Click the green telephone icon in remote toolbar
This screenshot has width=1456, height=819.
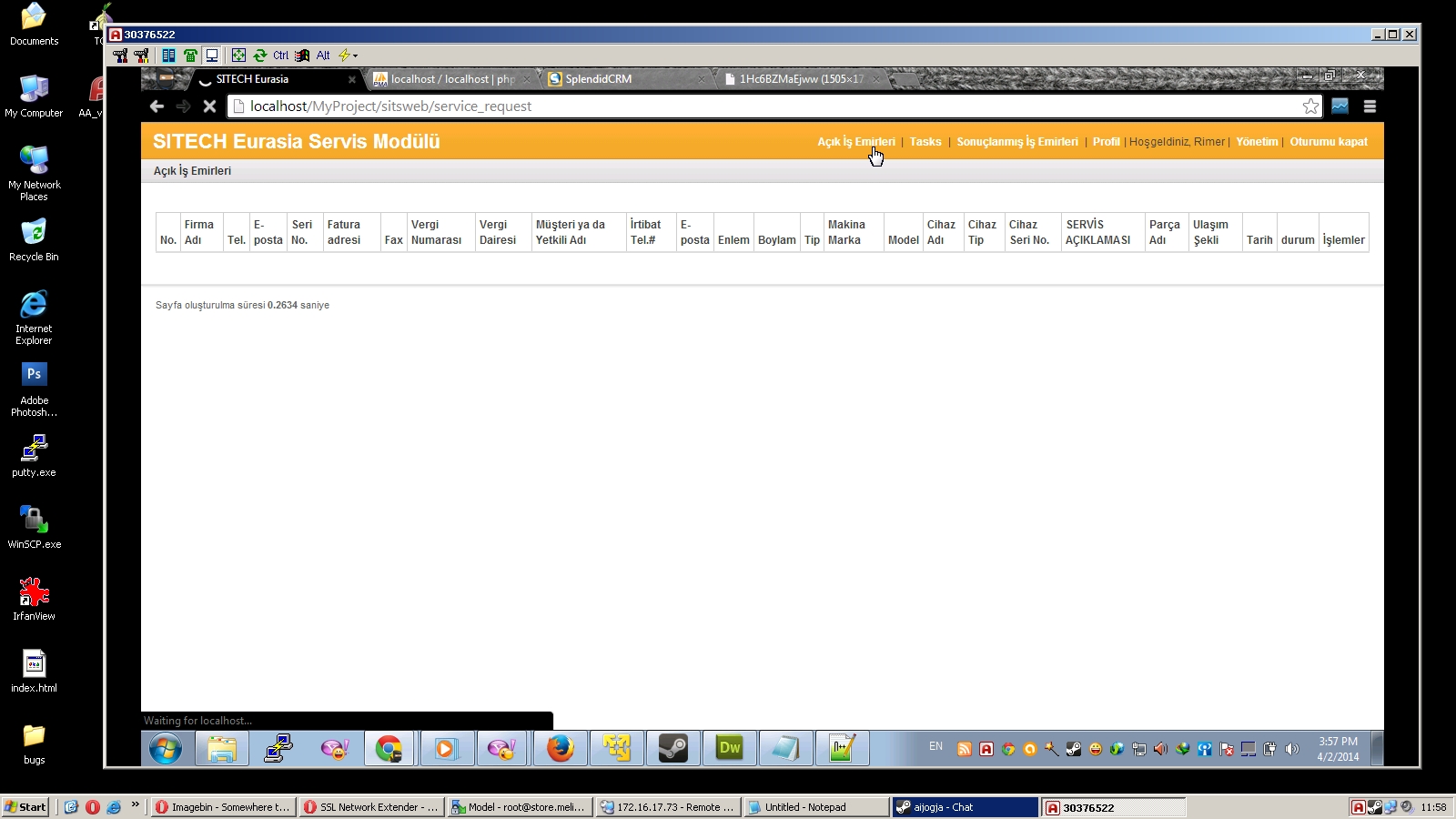(190, 56)
